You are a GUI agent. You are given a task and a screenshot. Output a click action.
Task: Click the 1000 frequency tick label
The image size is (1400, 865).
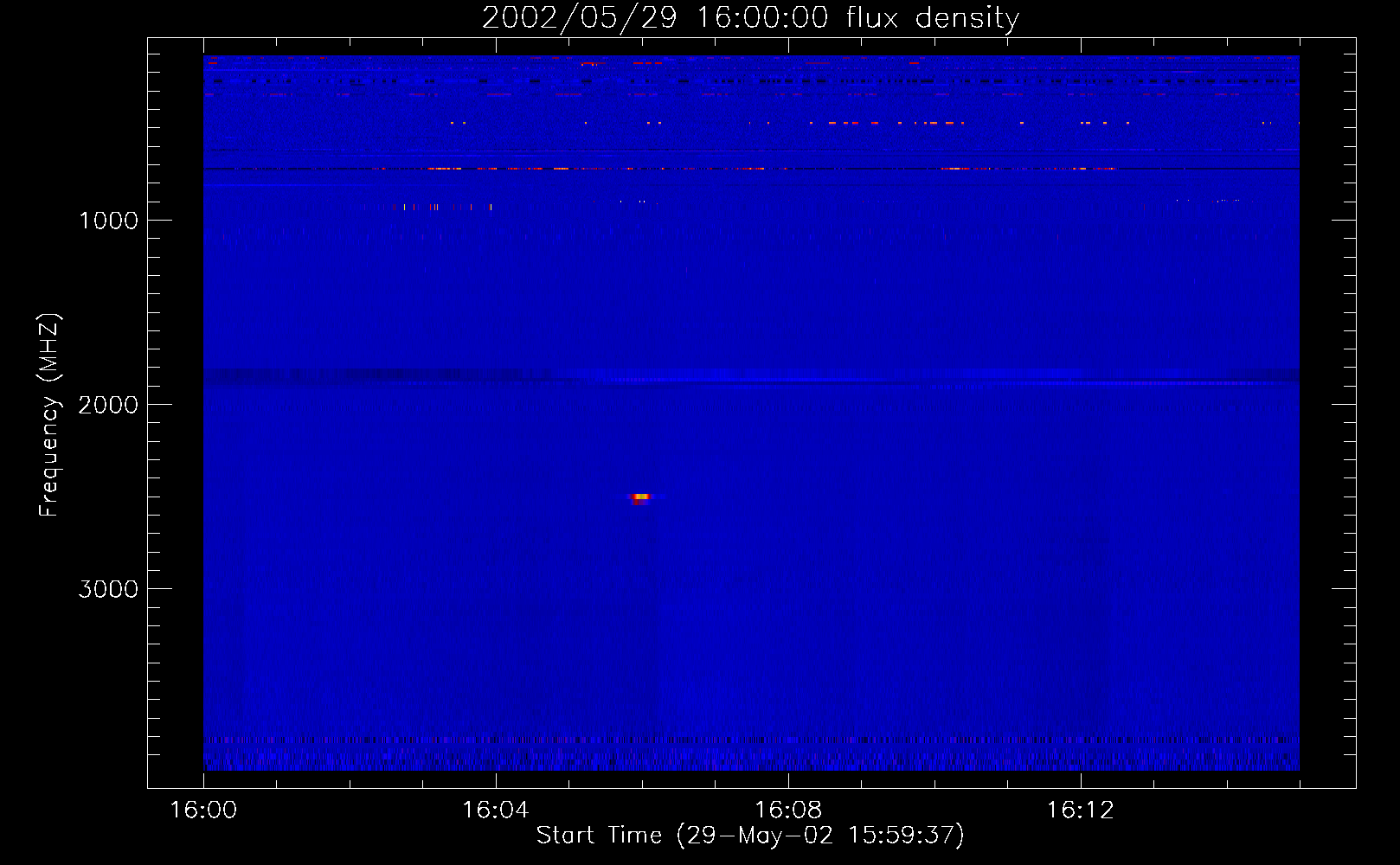click(108, 221)
